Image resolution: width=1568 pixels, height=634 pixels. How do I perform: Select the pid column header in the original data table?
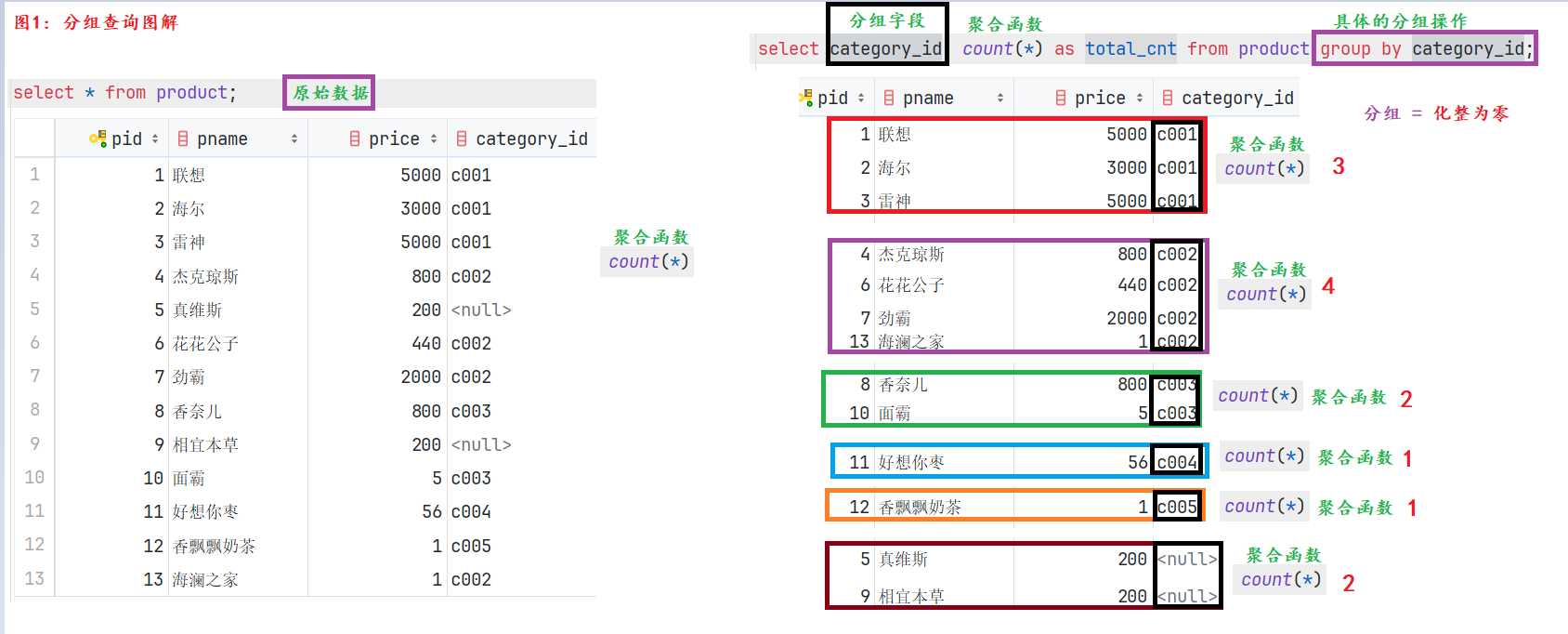pos(112,139)
